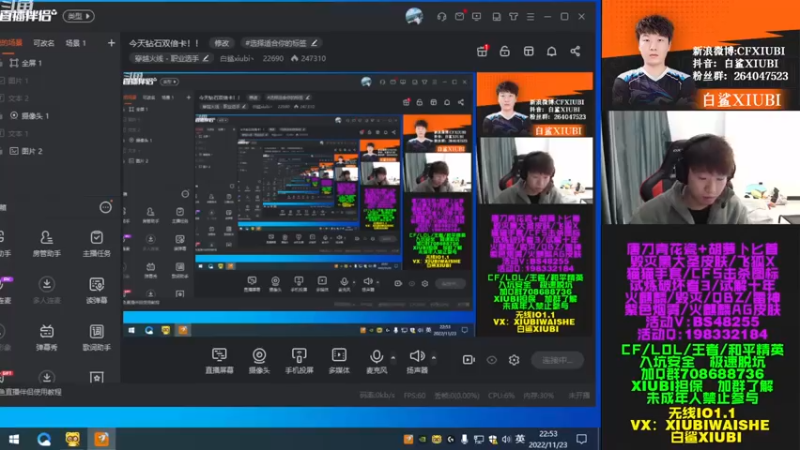Image resolution: width=800 pixels, height=450 pixels.
Task: Open the mail messages icon in title bar
Action: [459, 16]
